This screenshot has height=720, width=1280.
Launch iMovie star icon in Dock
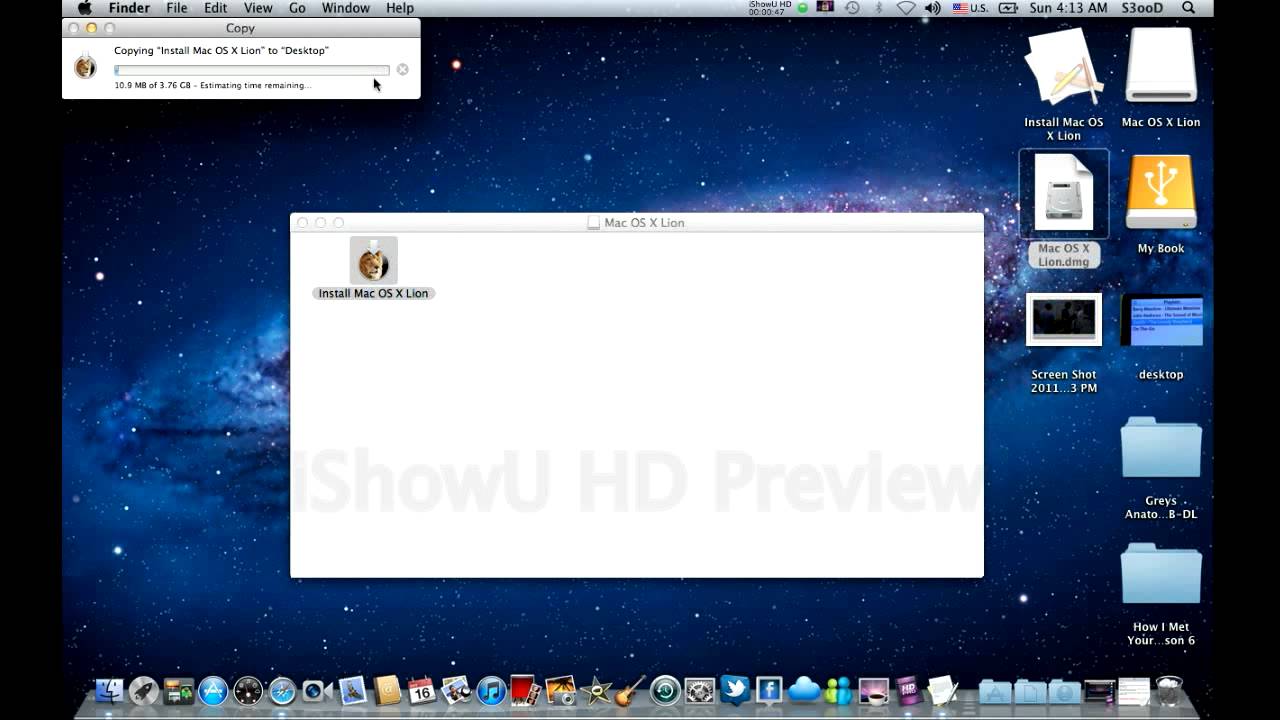pyautogui.click(x=596, y=690)
